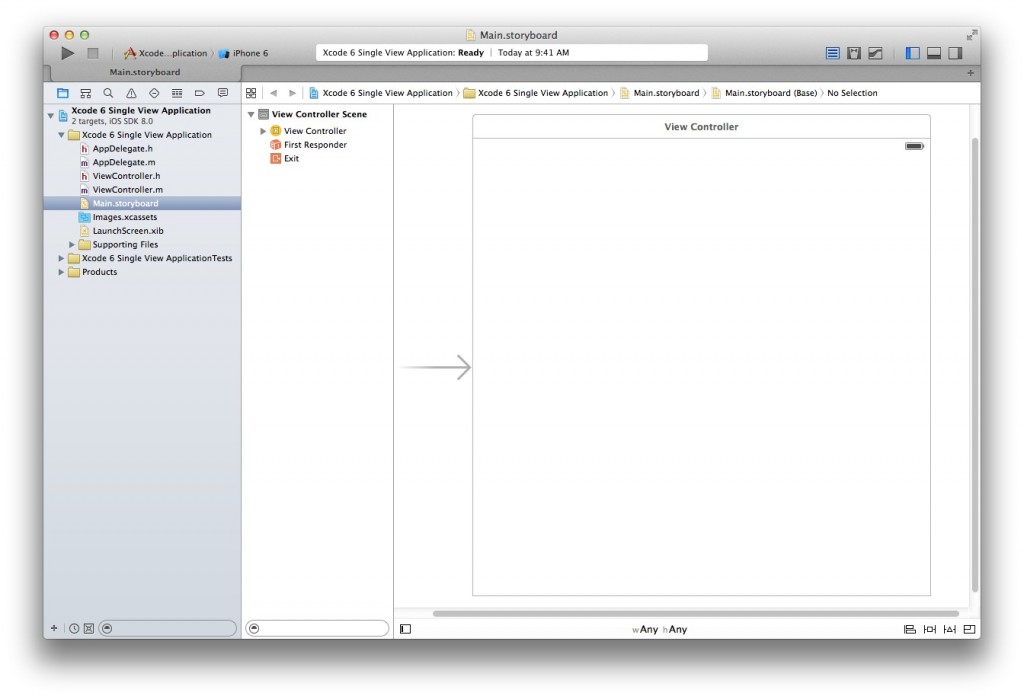Open the Assistant editor
Viewport: 1024px width, 699px height.
(853, 53)
